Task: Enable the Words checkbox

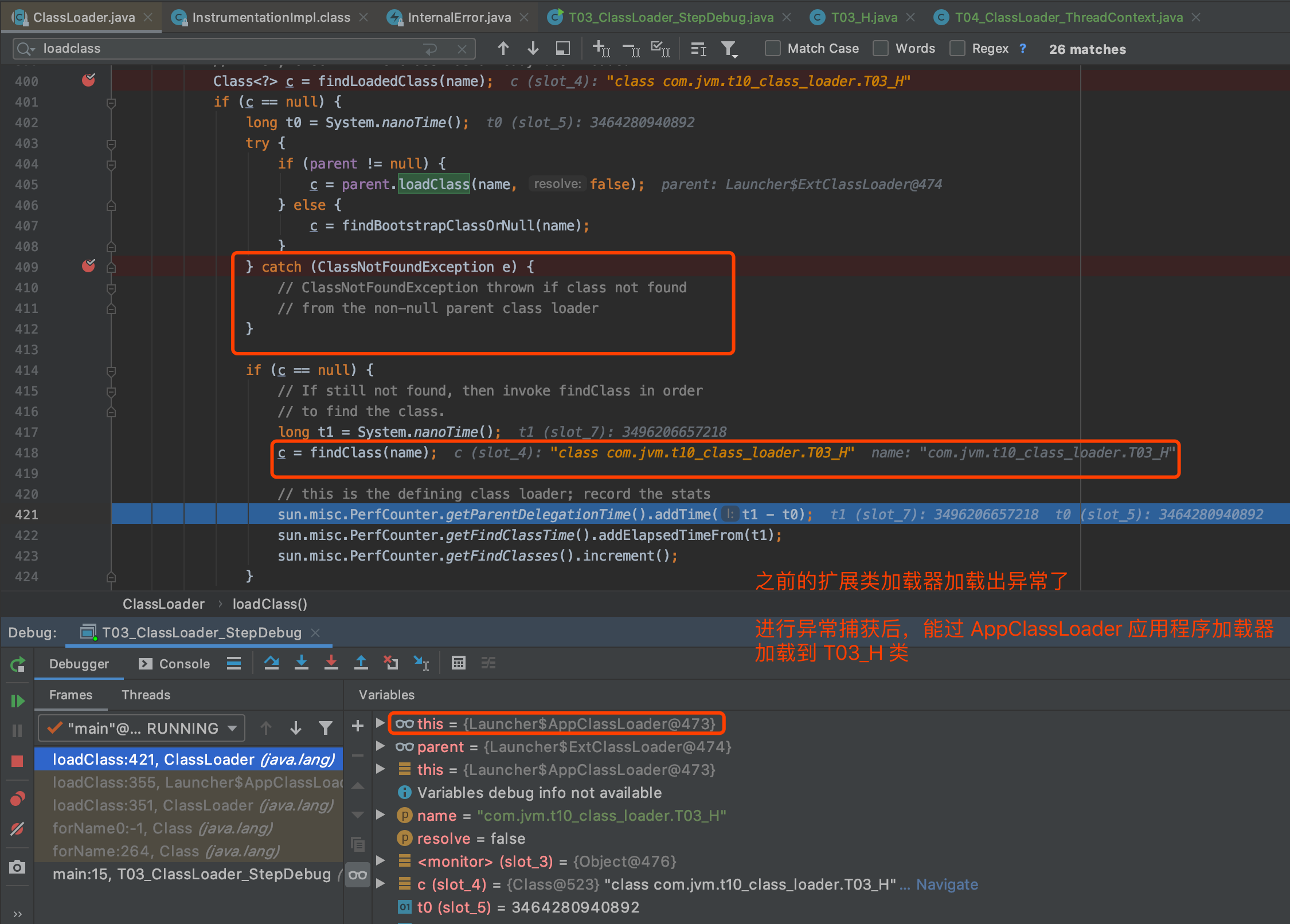Action: 880,49
